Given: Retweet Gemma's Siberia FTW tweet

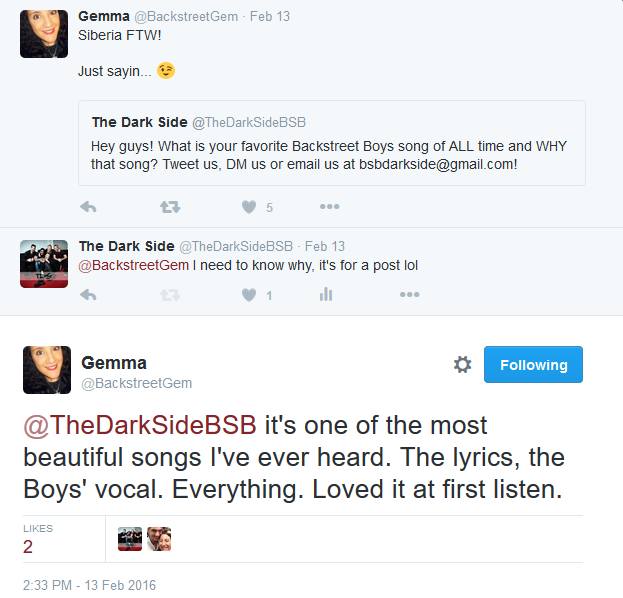Looking at the screenshot, I should [x=170, y=207].
